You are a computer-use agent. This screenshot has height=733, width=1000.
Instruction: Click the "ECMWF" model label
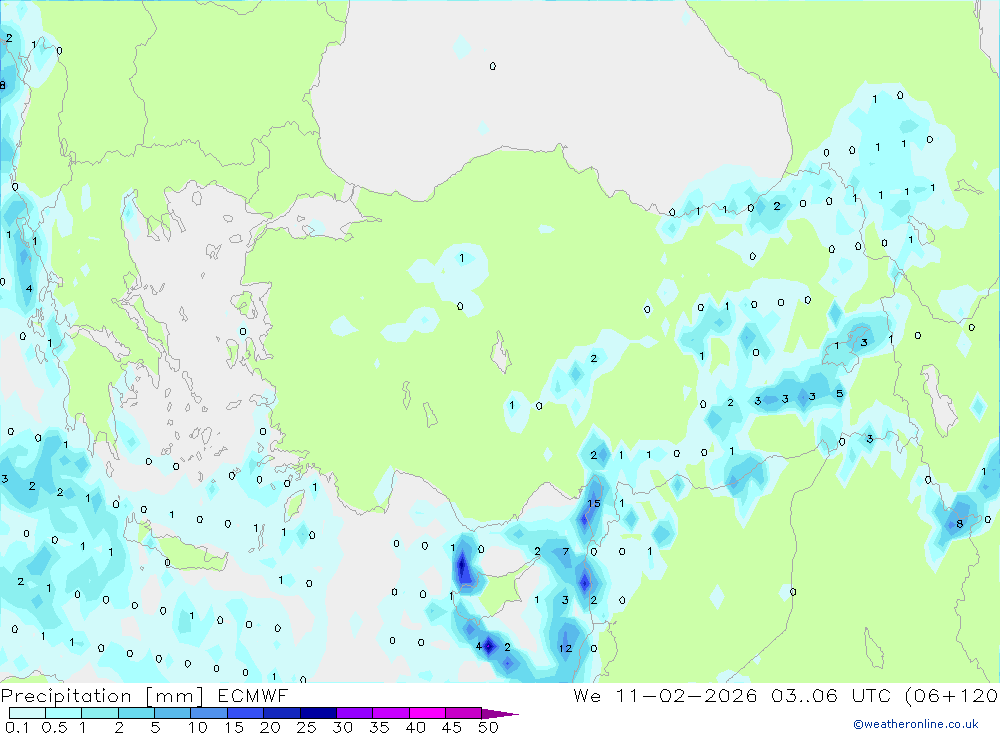coord(253,695)
